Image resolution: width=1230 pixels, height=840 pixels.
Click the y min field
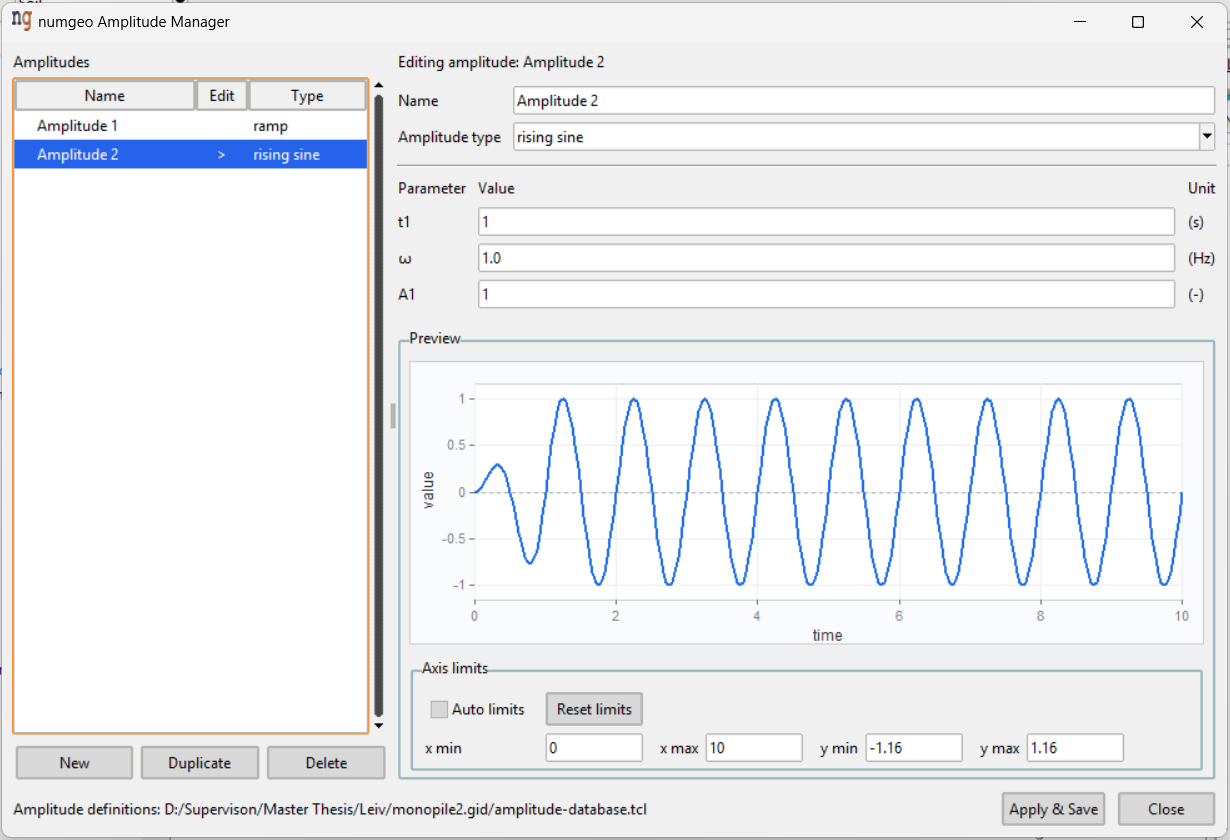(914, 748)
